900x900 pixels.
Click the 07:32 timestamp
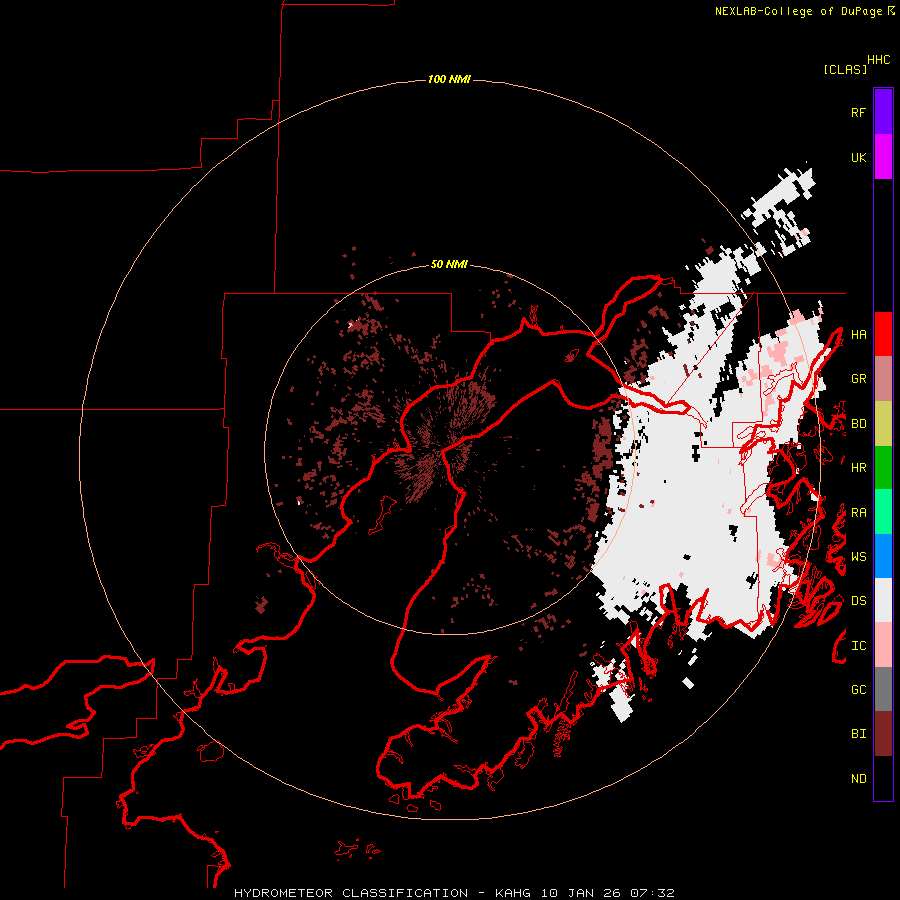coord(652,893)
